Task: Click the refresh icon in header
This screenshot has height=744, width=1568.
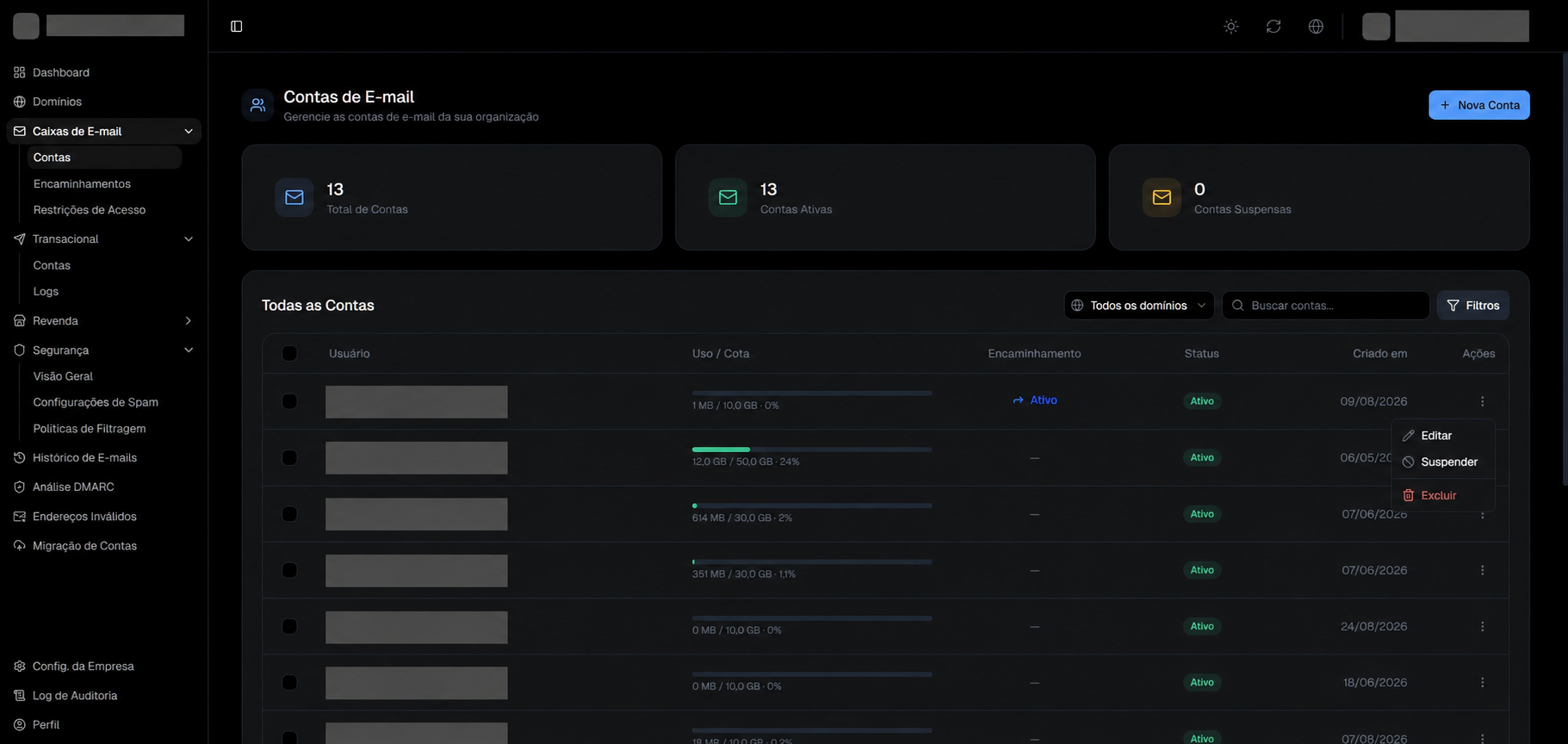Action: tap(1274, 27)
